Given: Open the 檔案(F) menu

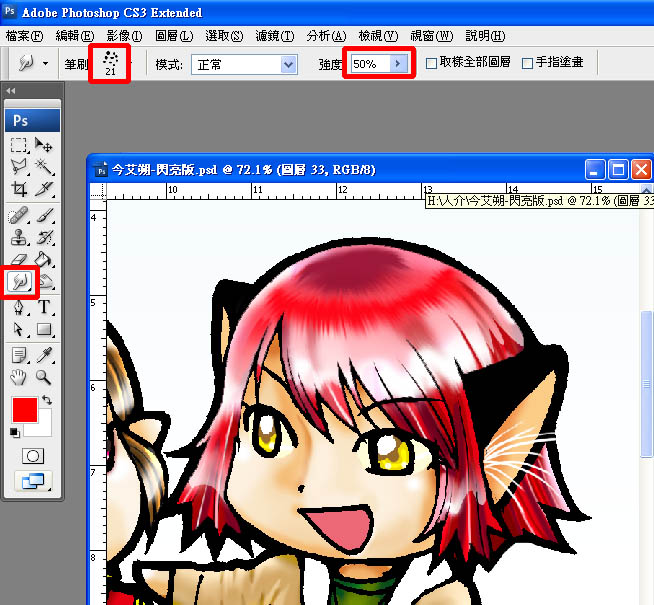Looking at the screenshot, I should pyautogui.click(x=24, y=36).
